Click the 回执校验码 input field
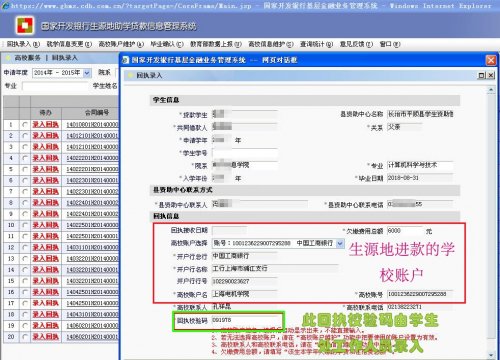The width and height of the screenshot is (500, 360). (x=247, y=320)
